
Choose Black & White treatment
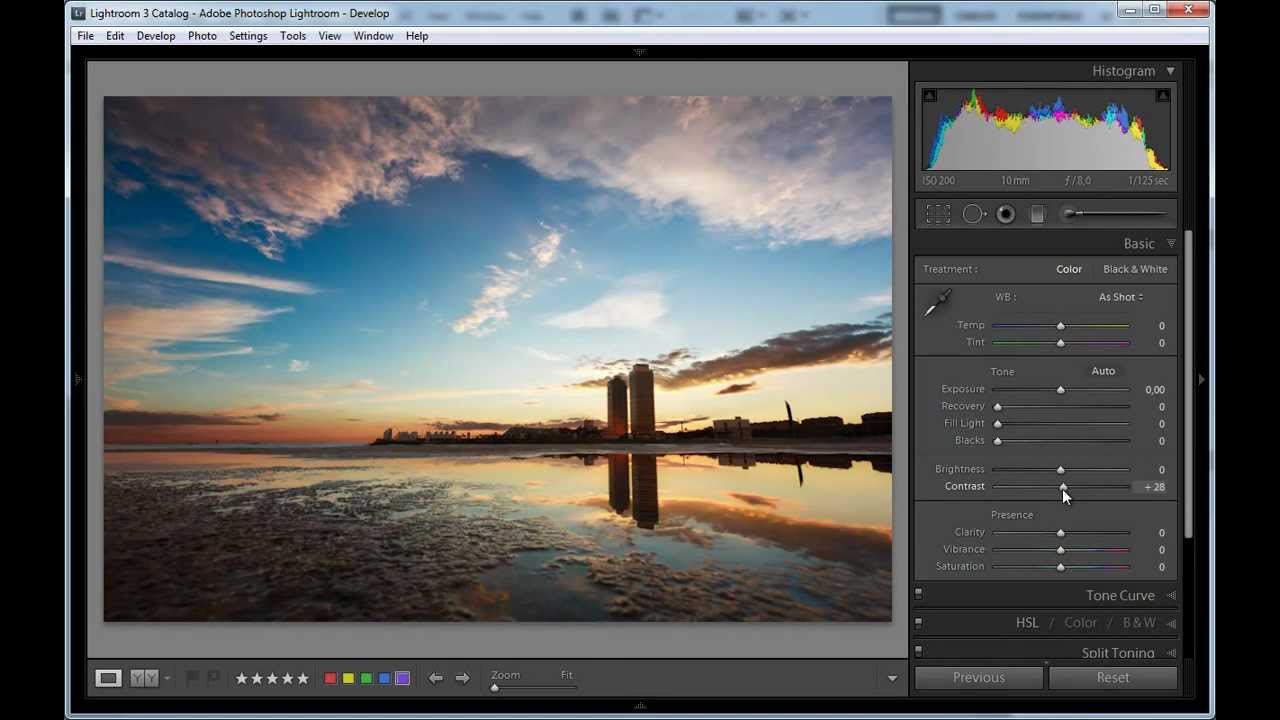1135,269
